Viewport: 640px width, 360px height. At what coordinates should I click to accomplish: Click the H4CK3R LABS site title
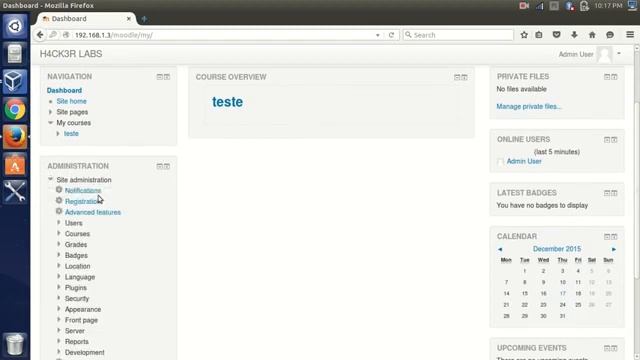pyautogui.click(x=71, y=54)
